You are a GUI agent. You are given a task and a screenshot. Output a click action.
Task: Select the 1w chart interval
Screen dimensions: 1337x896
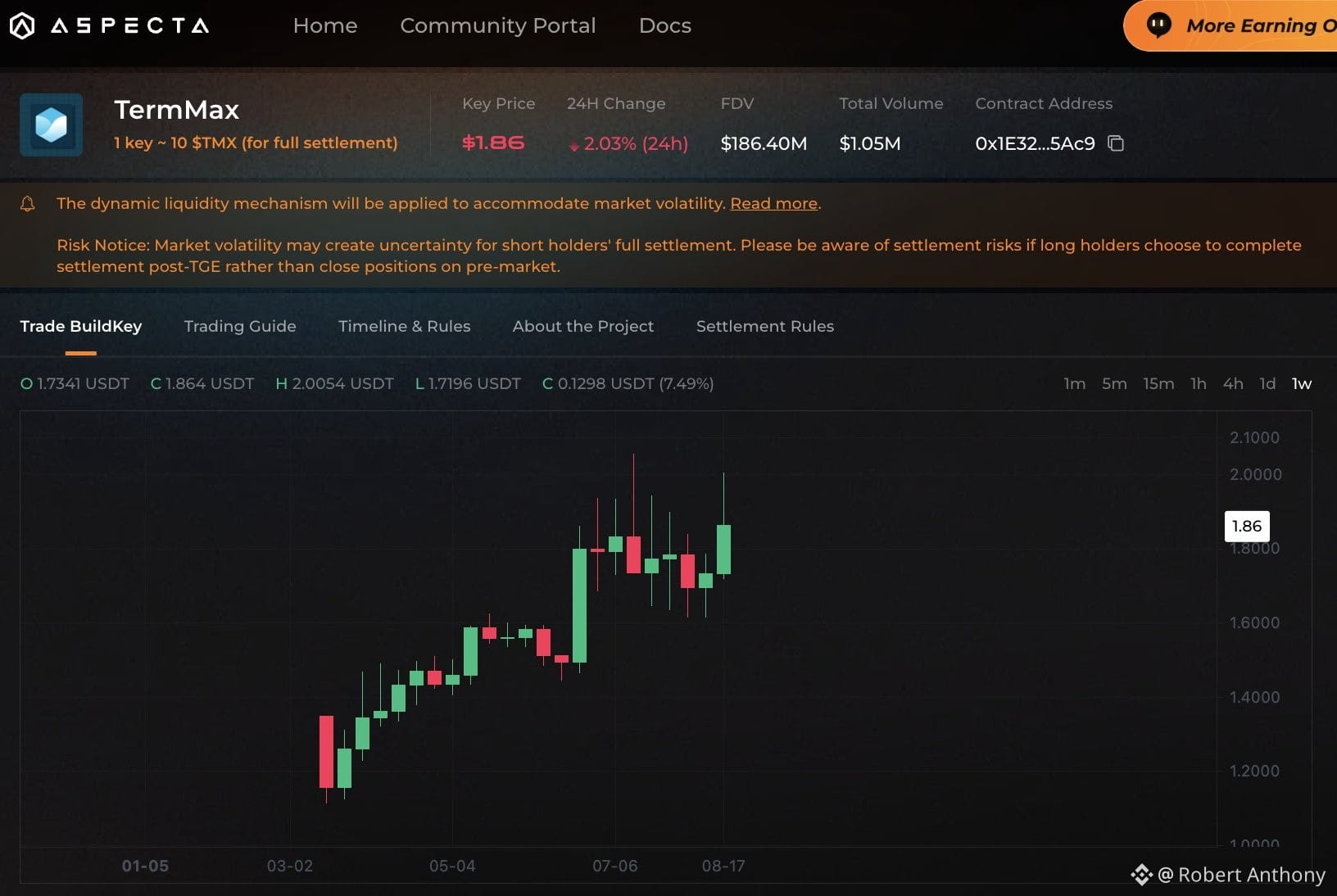(1302, 383)
